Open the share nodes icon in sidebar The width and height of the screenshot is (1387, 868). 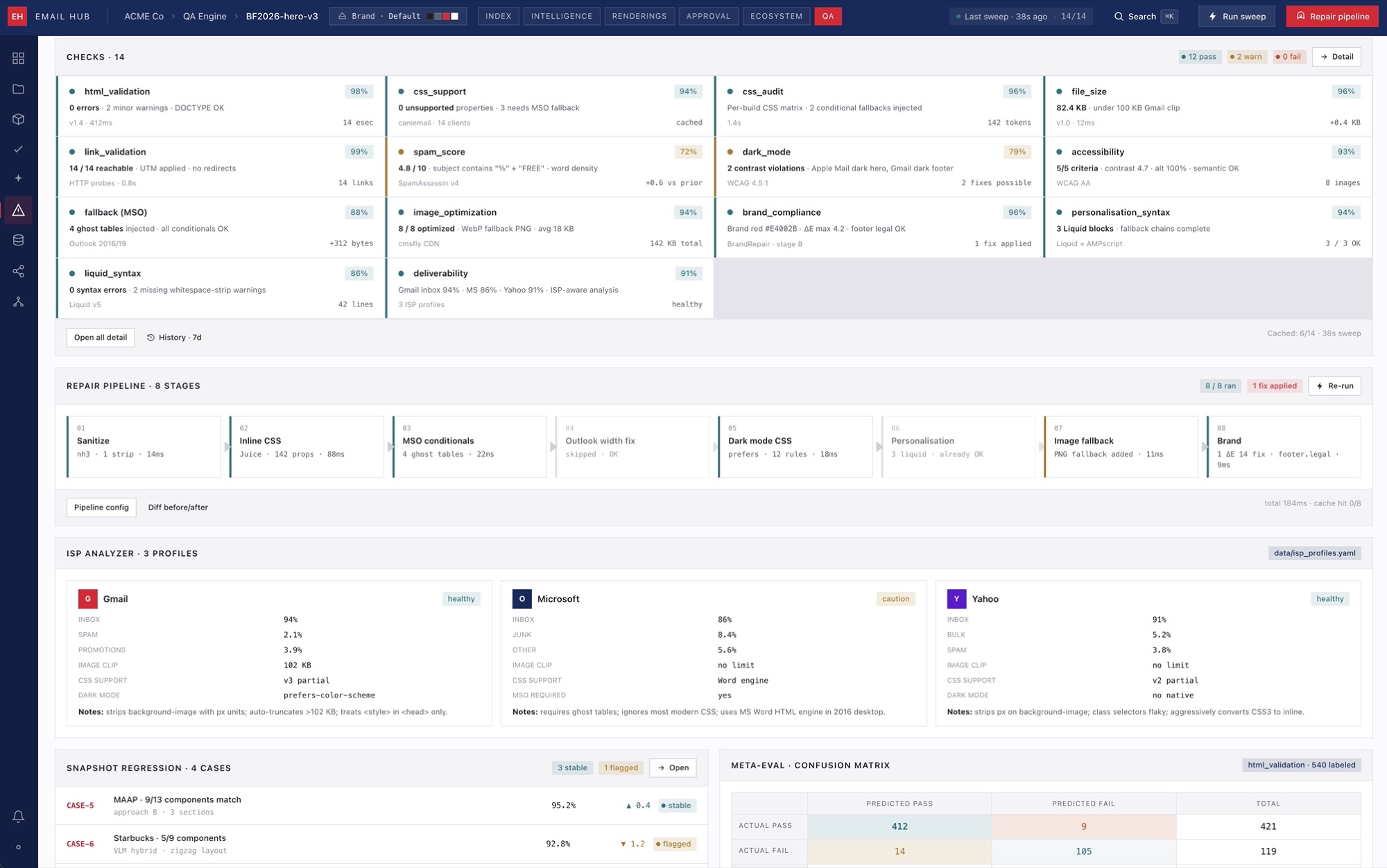click(x=19, y=271)
